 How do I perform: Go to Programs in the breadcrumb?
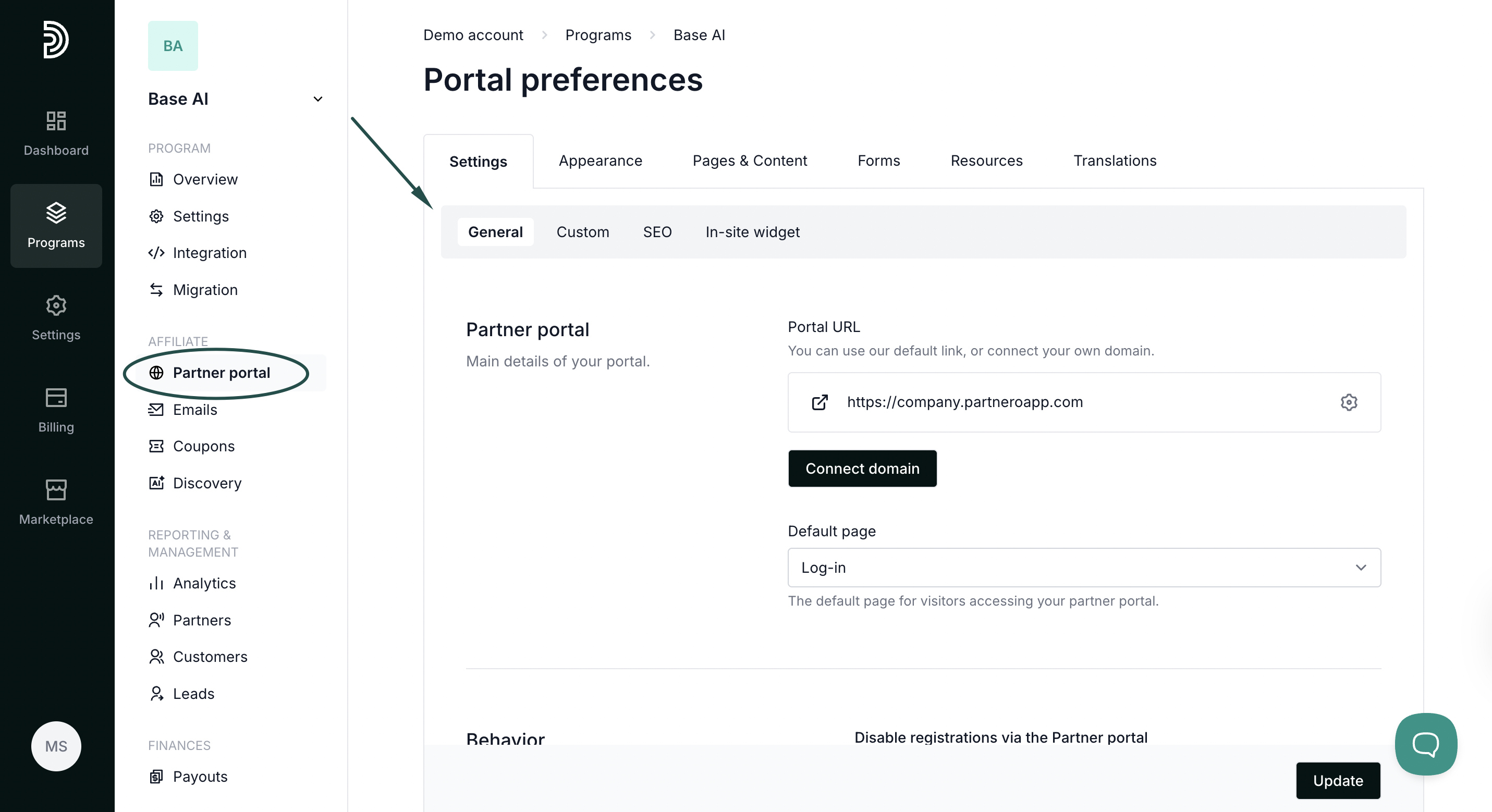598,35
